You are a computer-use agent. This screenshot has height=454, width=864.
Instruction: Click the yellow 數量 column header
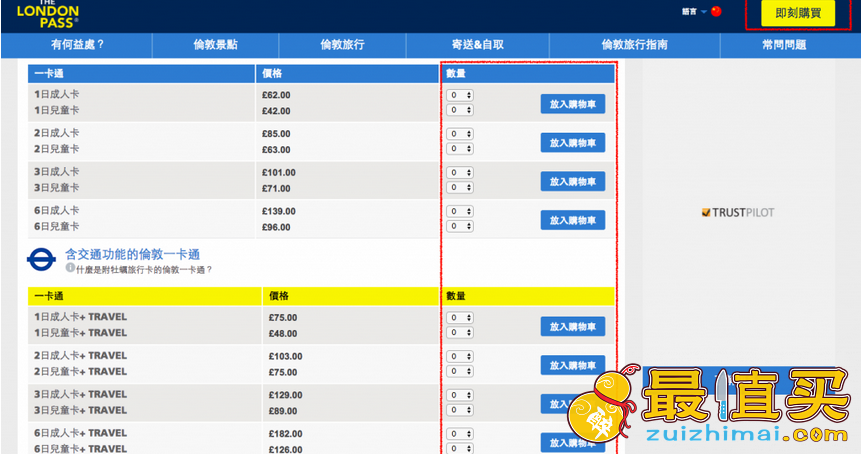pyautogui.click(x=528, y=296)
